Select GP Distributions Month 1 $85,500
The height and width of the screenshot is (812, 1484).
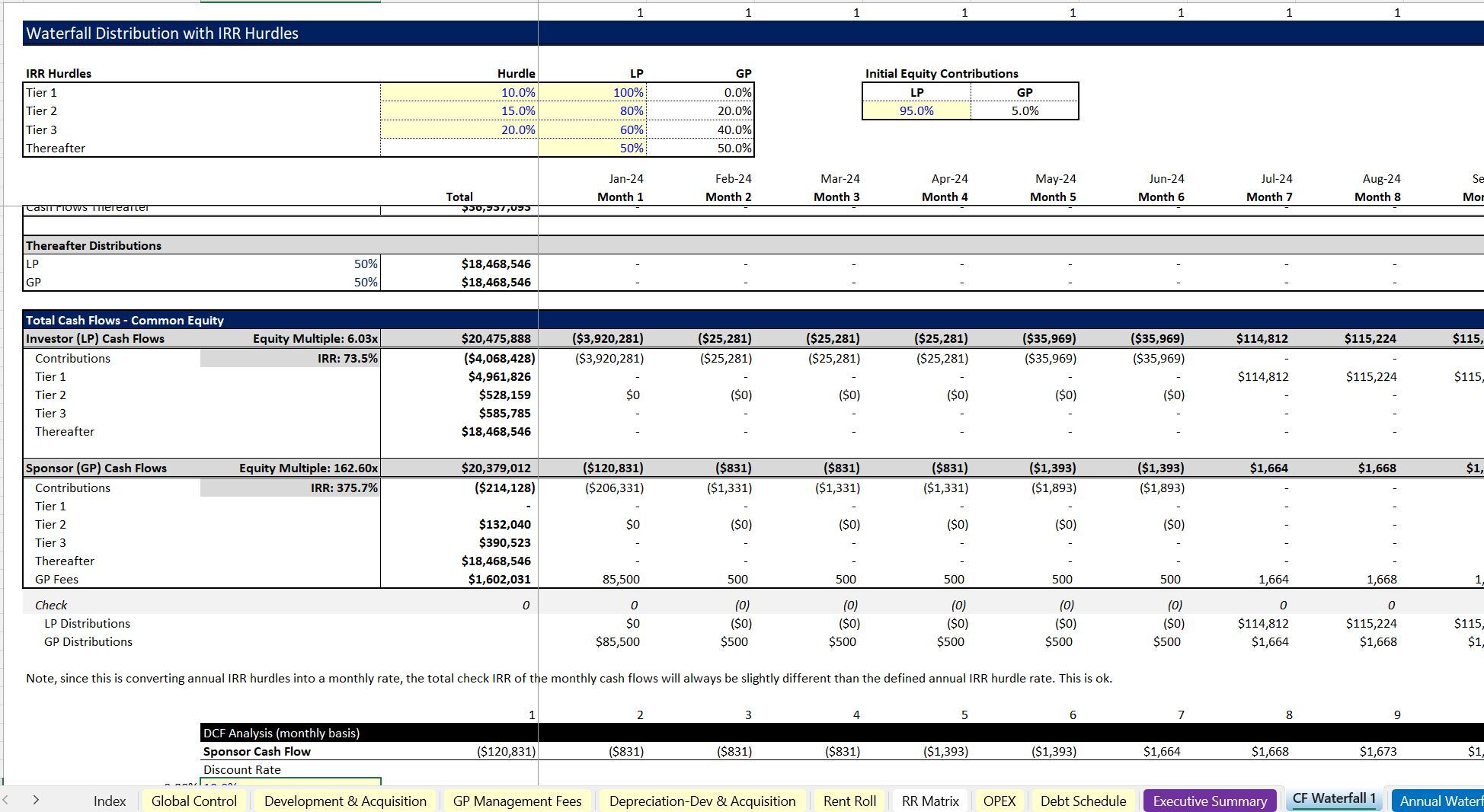click(618, 641)
